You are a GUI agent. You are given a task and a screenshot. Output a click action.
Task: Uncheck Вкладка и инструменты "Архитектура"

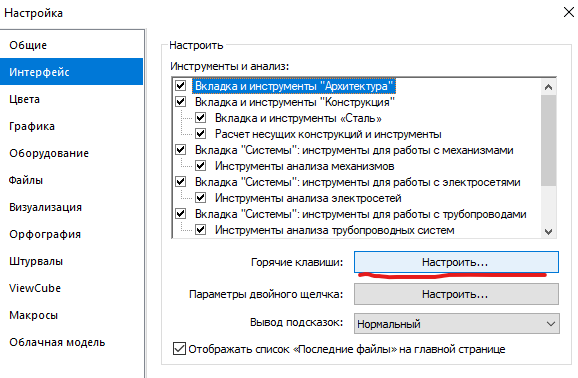[x=181, y=86]
